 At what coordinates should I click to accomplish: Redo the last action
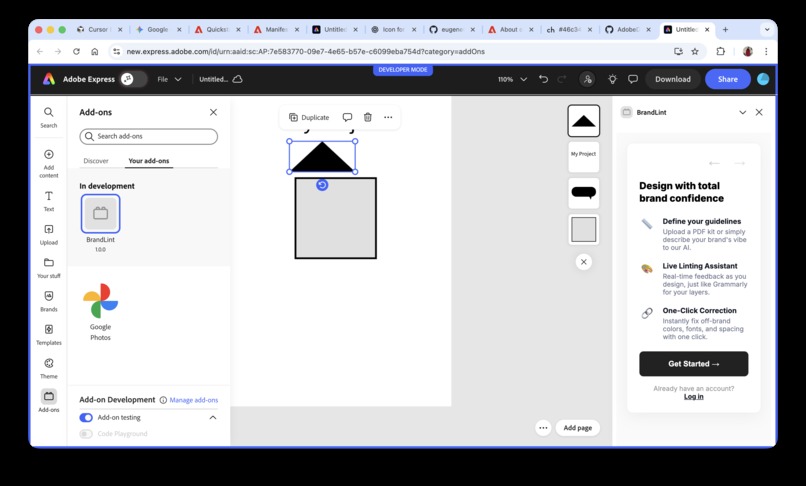coord(562,79)
